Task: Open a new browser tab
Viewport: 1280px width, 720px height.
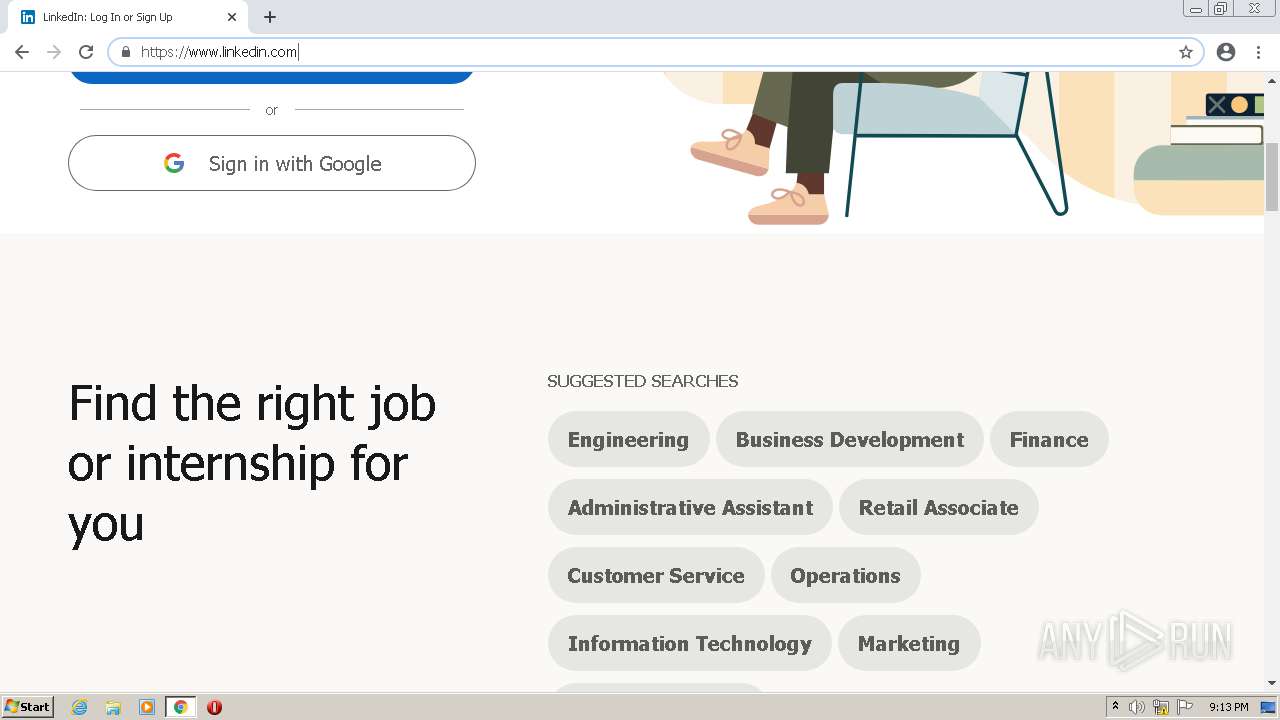Action: pyautogui.click(x=270, y=17)
